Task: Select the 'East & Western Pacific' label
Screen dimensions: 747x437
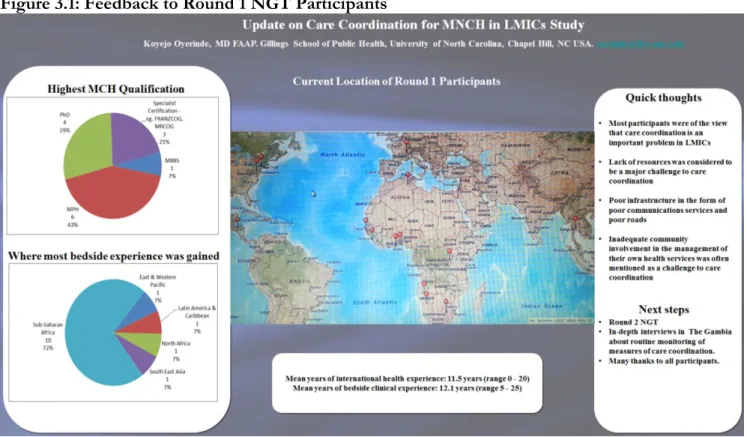Action: pyautogui.click(x=158, y=288)
